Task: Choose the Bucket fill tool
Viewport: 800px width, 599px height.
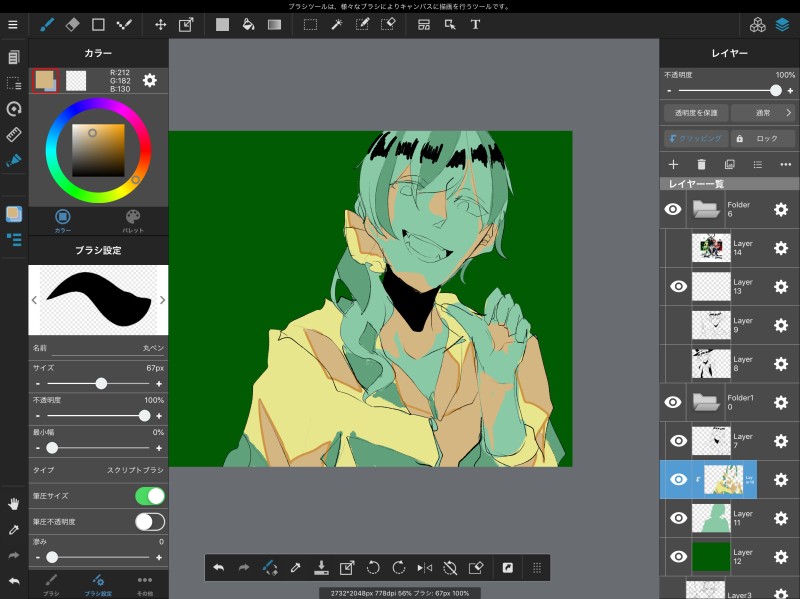Action: [248, 24]
